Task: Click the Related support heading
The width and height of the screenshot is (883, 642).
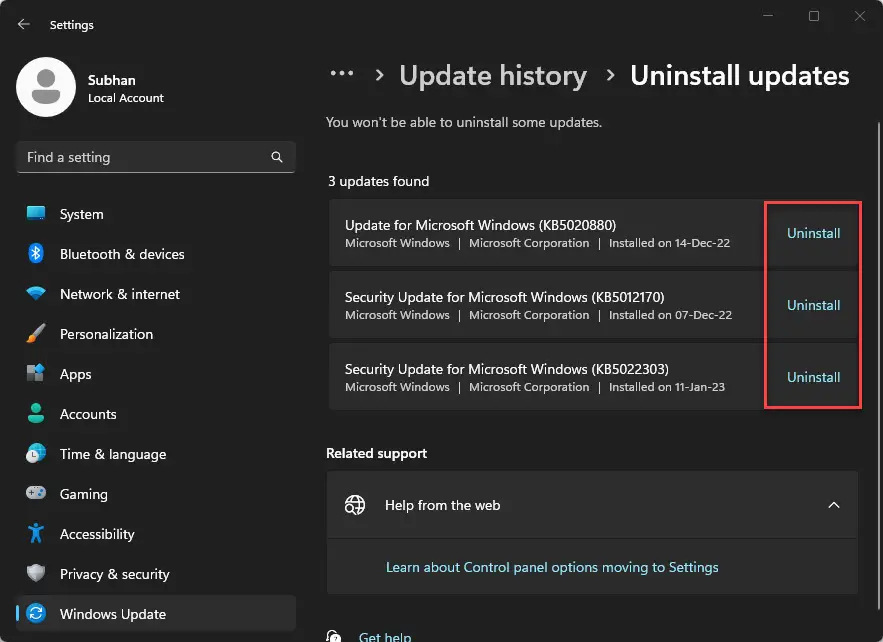Action: [x=376, y=453]
